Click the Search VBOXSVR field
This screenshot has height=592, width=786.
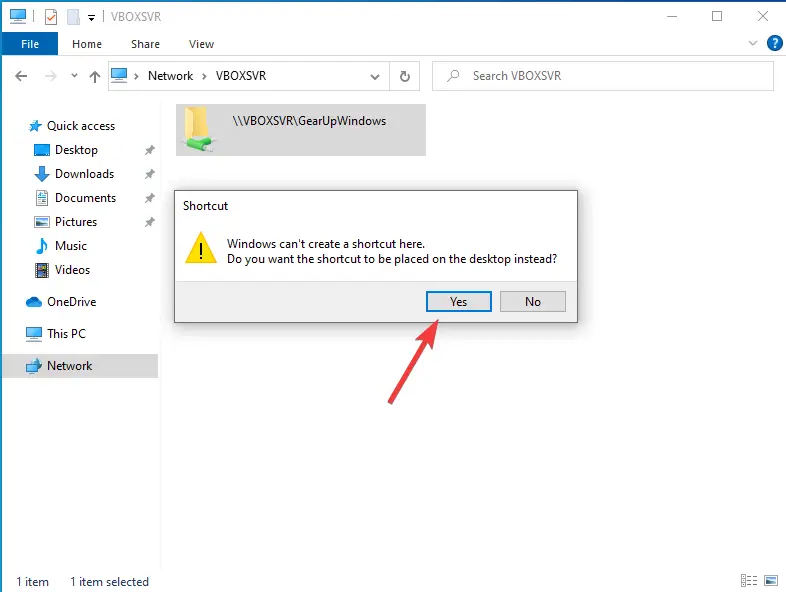point(603,76)
